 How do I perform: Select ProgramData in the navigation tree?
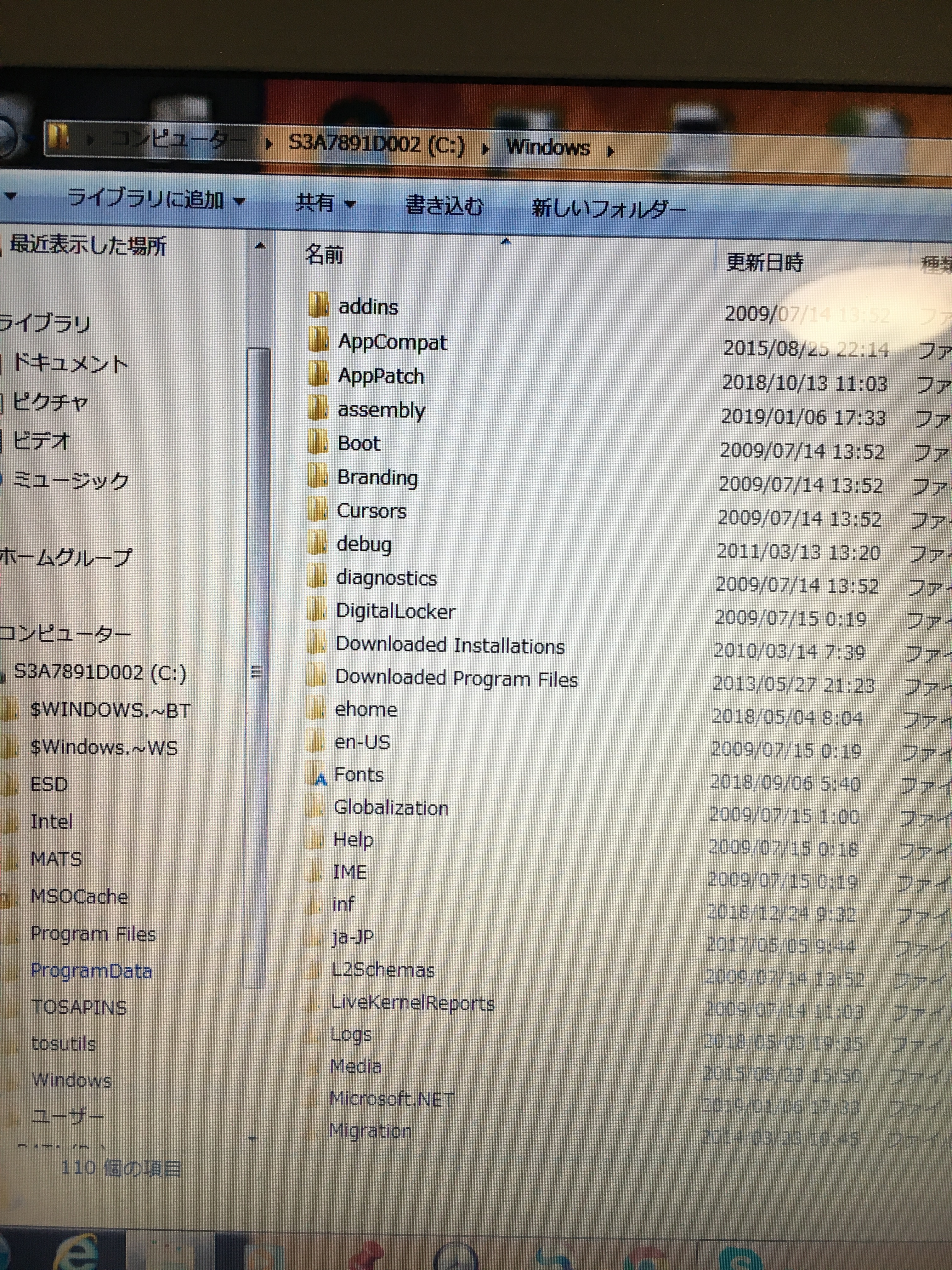coord(91,971)
